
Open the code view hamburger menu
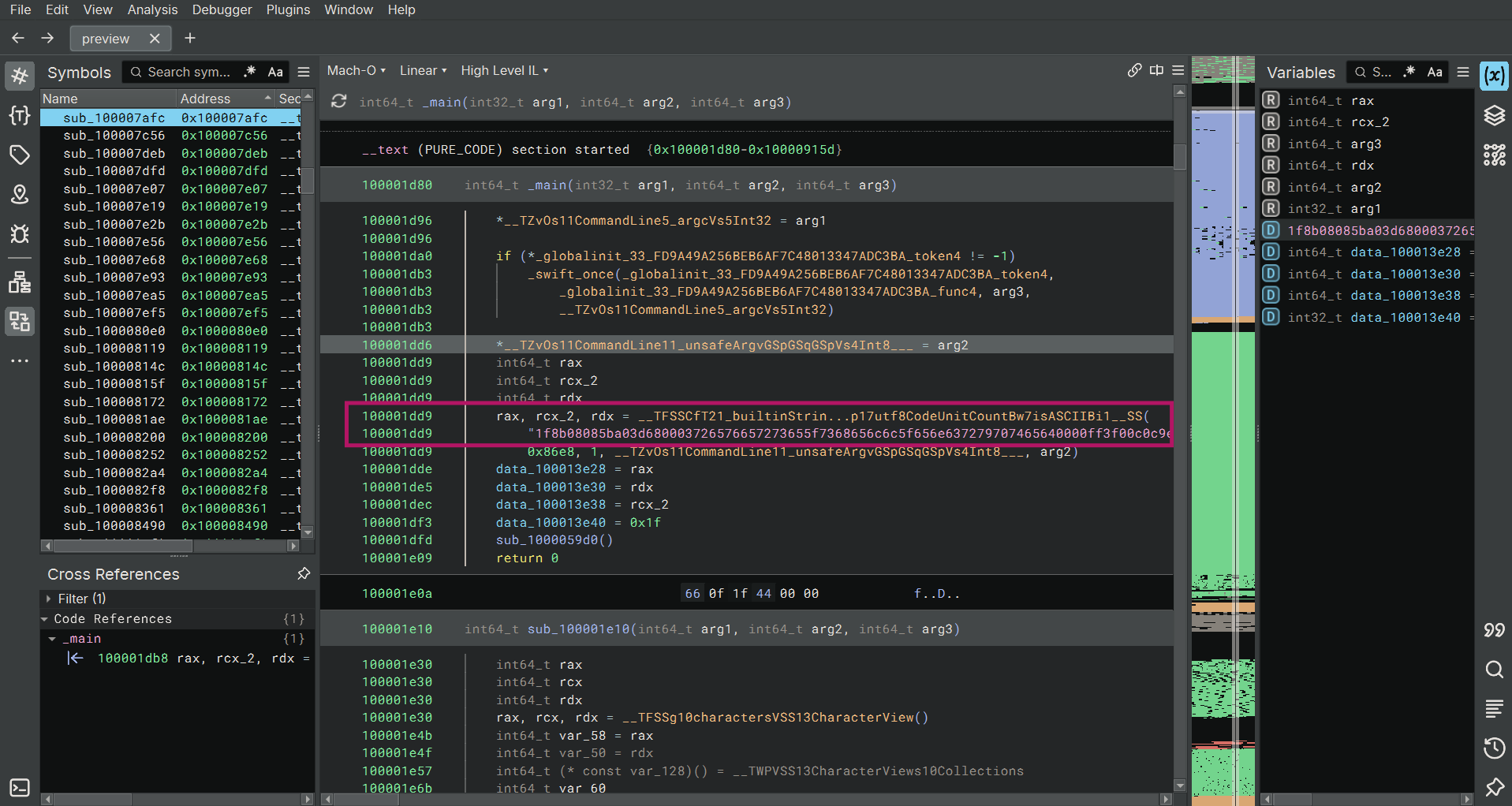click(x=1178, y=70)
